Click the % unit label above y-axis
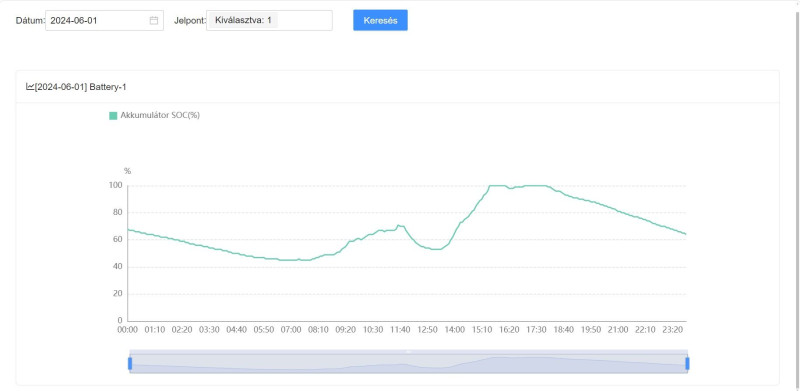The height and width of the screenshot is (391, 800). pyautogui.click(x=128, y=171)
